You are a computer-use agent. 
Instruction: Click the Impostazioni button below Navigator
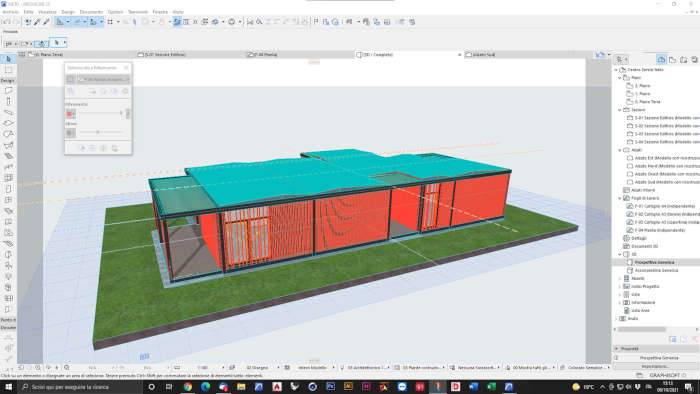tap(655, 366)
